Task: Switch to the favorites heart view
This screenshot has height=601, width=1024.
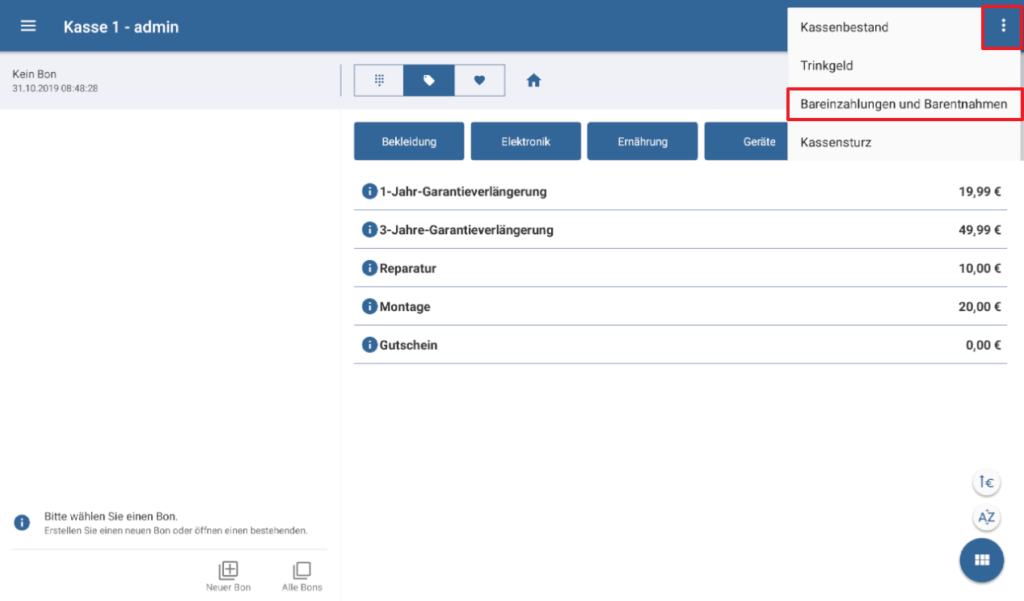Action: tap(479, 81)
